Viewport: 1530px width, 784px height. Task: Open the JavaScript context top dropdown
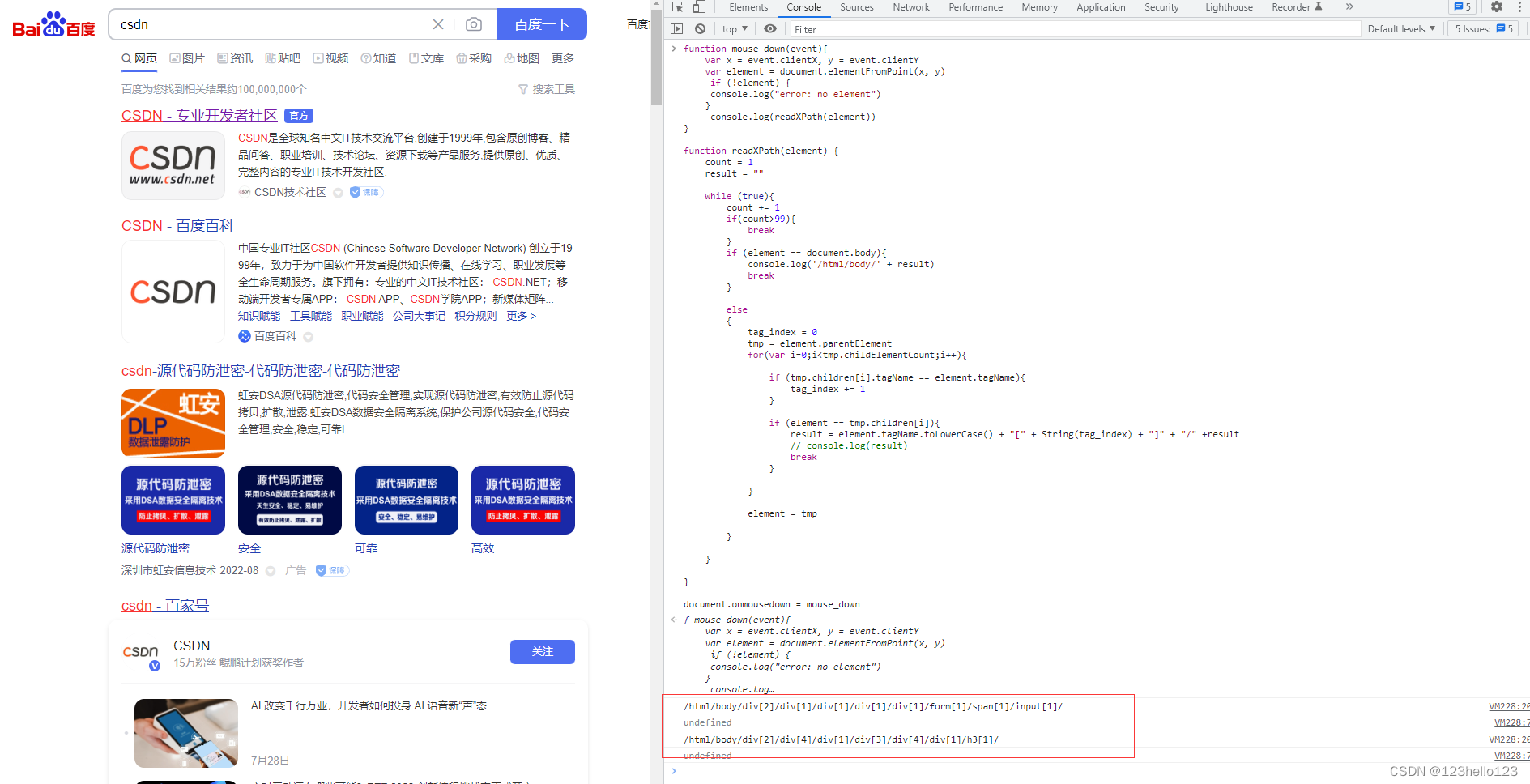[735, 28]
